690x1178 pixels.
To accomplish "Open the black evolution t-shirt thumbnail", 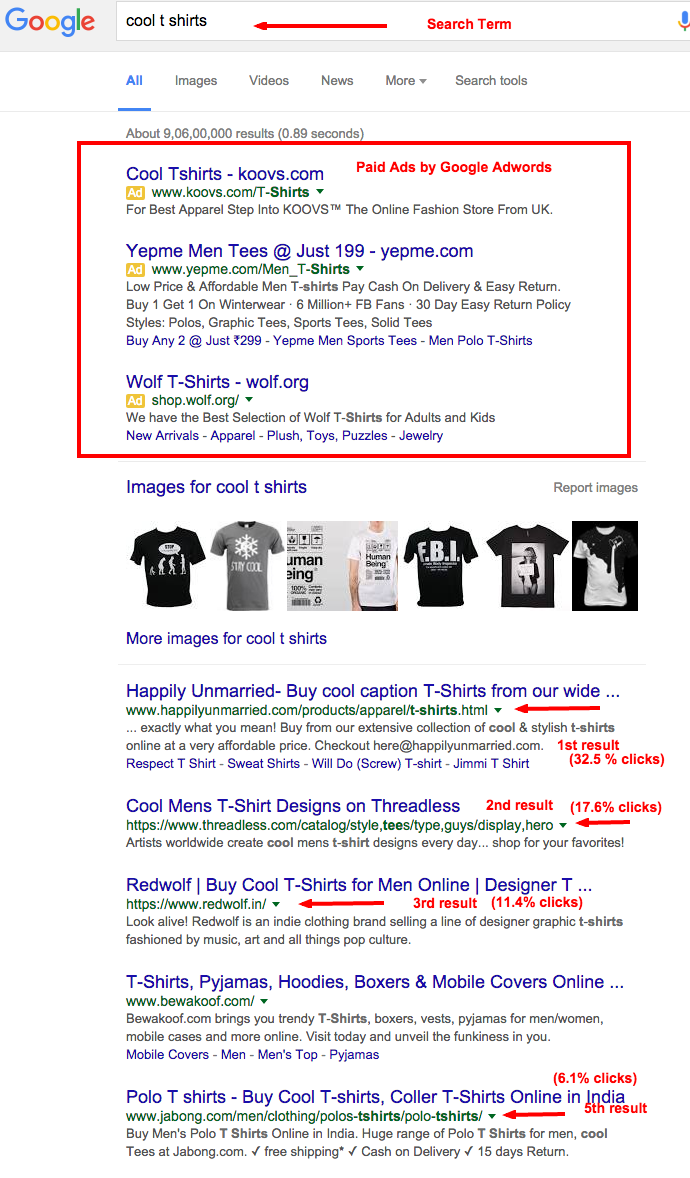I will coord(167,566).
